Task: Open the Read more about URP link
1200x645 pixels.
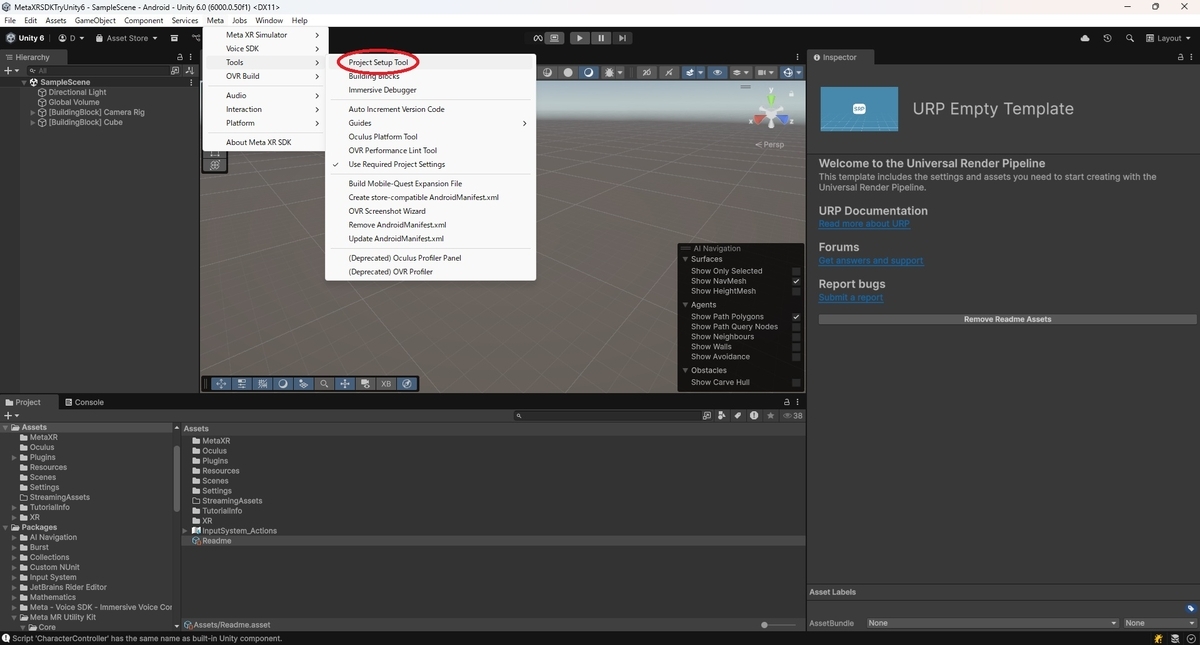Action: (864, 224)
